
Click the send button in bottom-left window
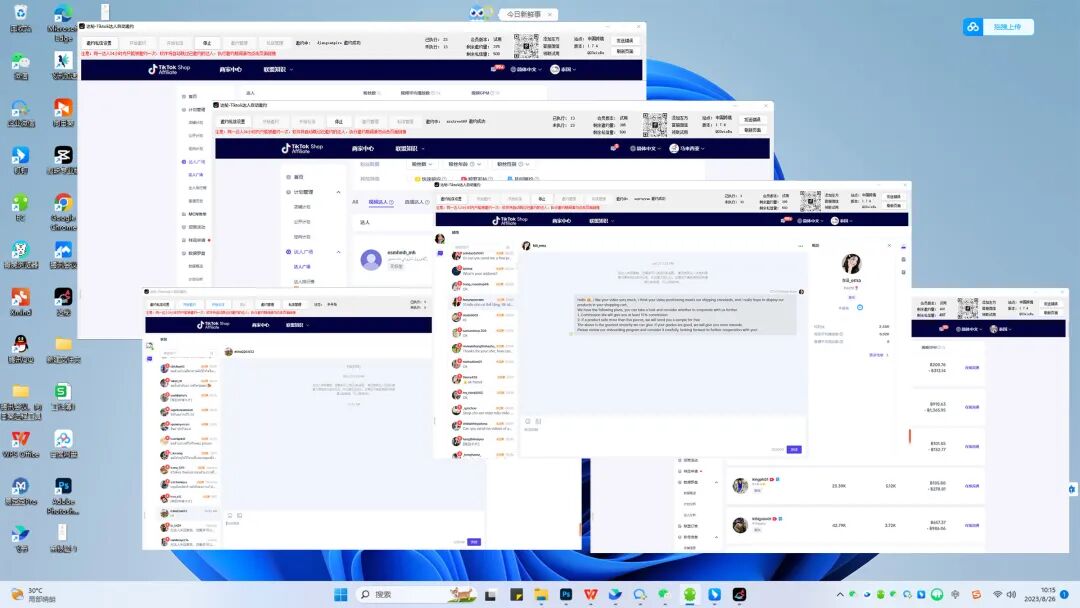[x=474, y=543]
